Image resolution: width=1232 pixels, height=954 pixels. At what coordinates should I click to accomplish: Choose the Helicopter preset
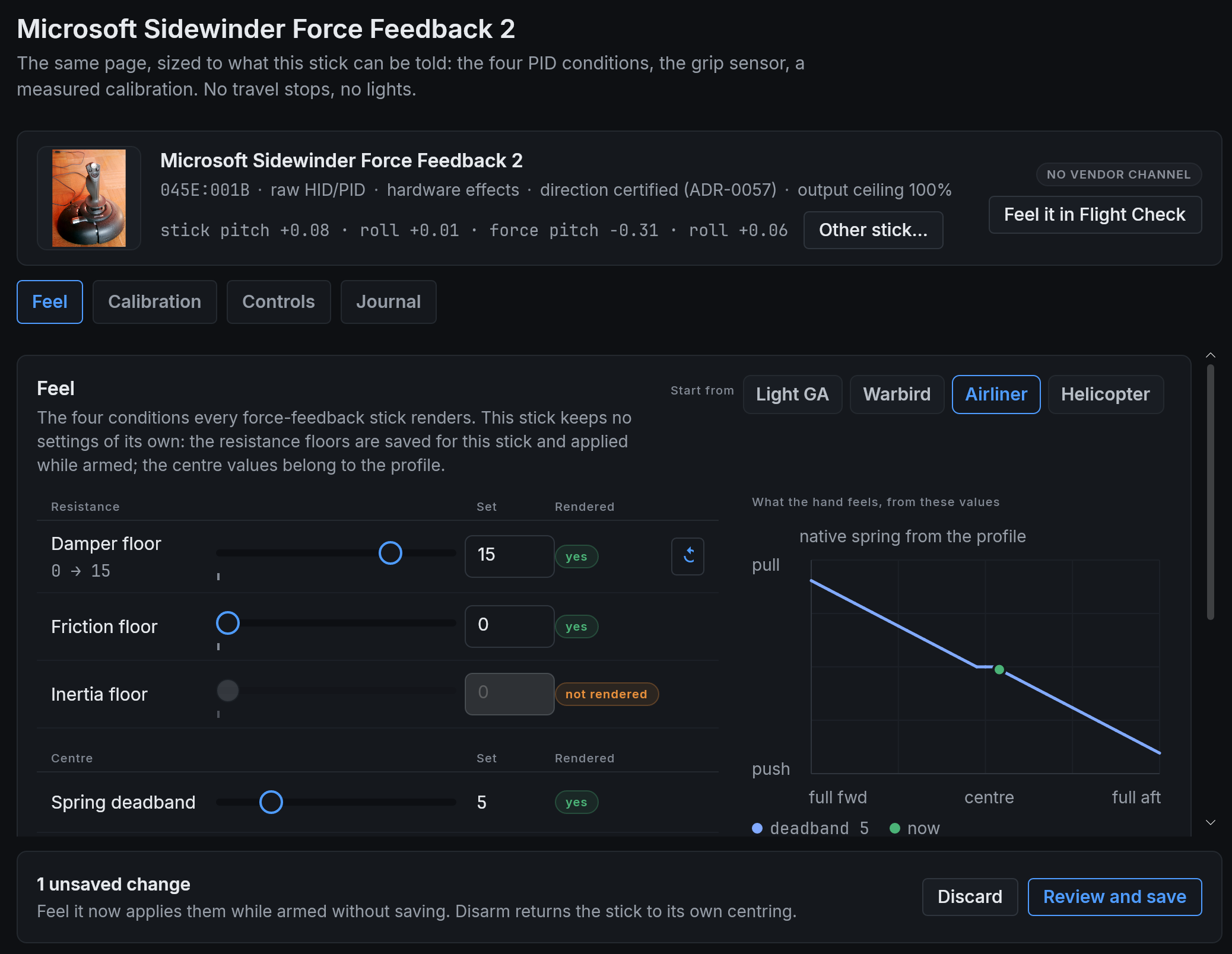coord(1106,394)
